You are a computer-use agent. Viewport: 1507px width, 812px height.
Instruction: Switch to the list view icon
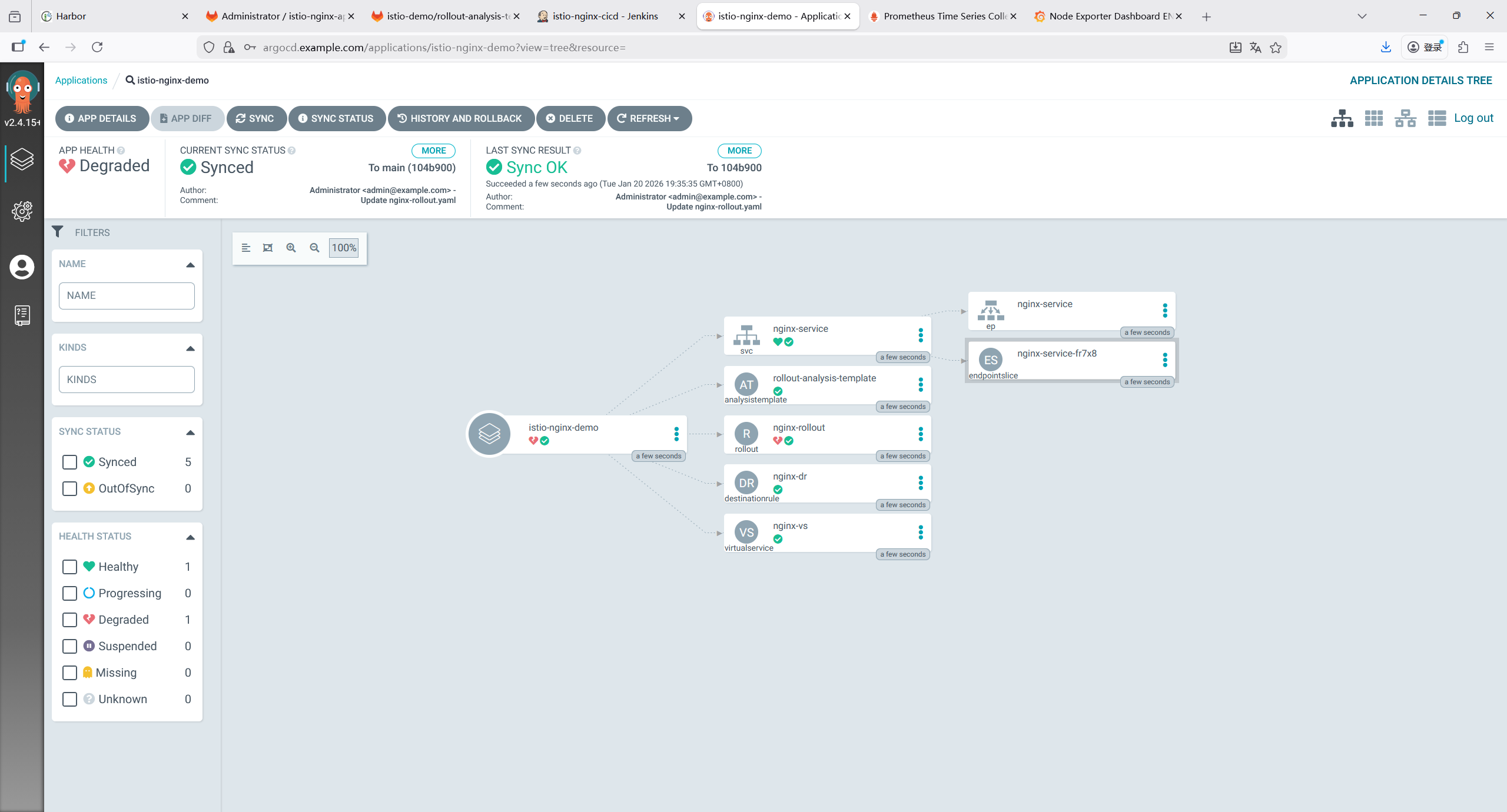point(1436,118)
